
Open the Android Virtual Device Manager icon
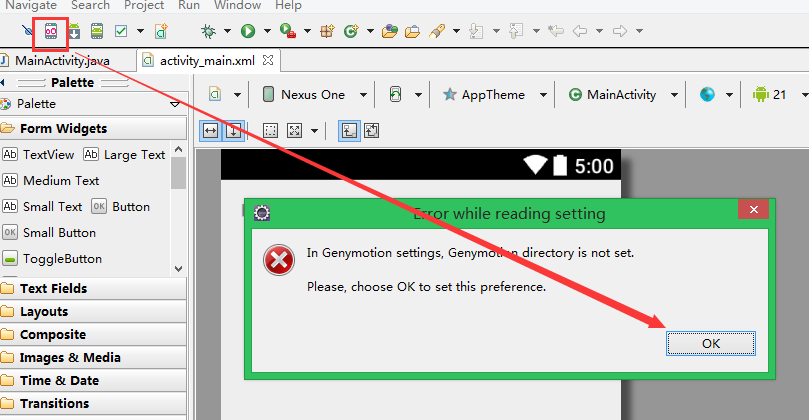(x=97, y=31)
